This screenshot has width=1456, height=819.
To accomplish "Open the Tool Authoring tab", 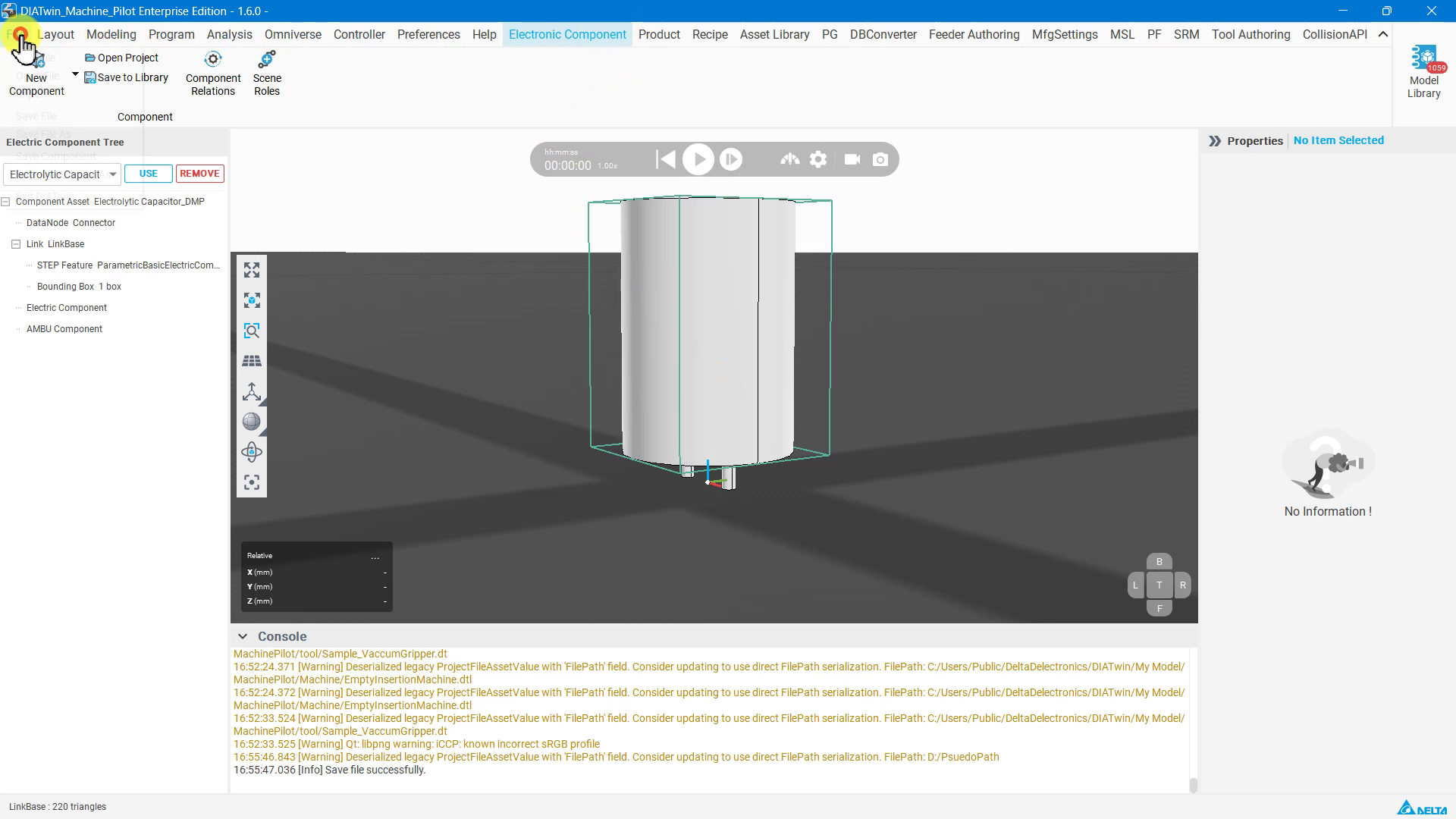I will (x=1251, y=34).
